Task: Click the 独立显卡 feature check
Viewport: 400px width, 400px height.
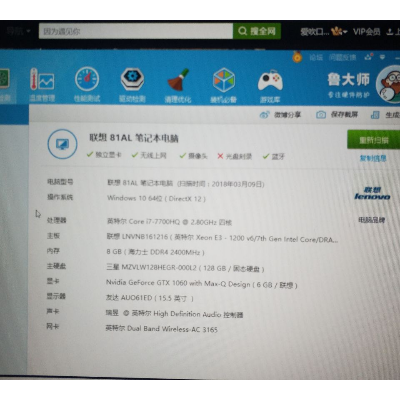Action: point(104,155)
